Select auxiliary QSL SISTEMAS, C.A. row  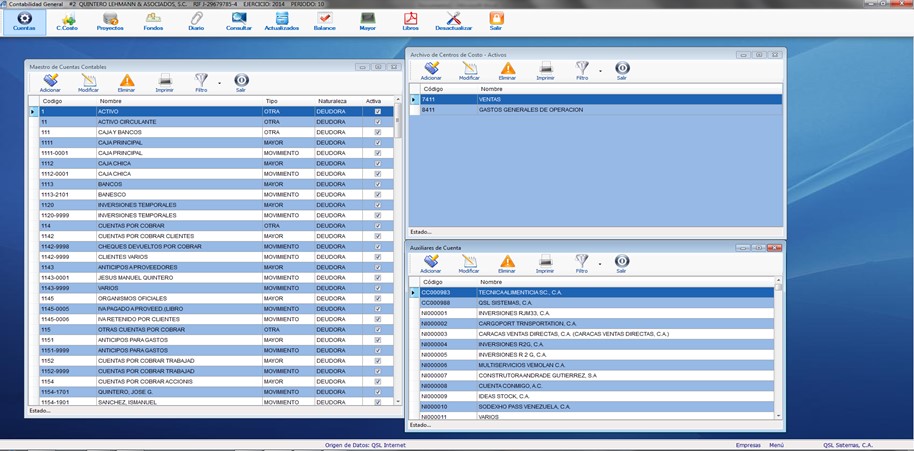tap(592, 303)
